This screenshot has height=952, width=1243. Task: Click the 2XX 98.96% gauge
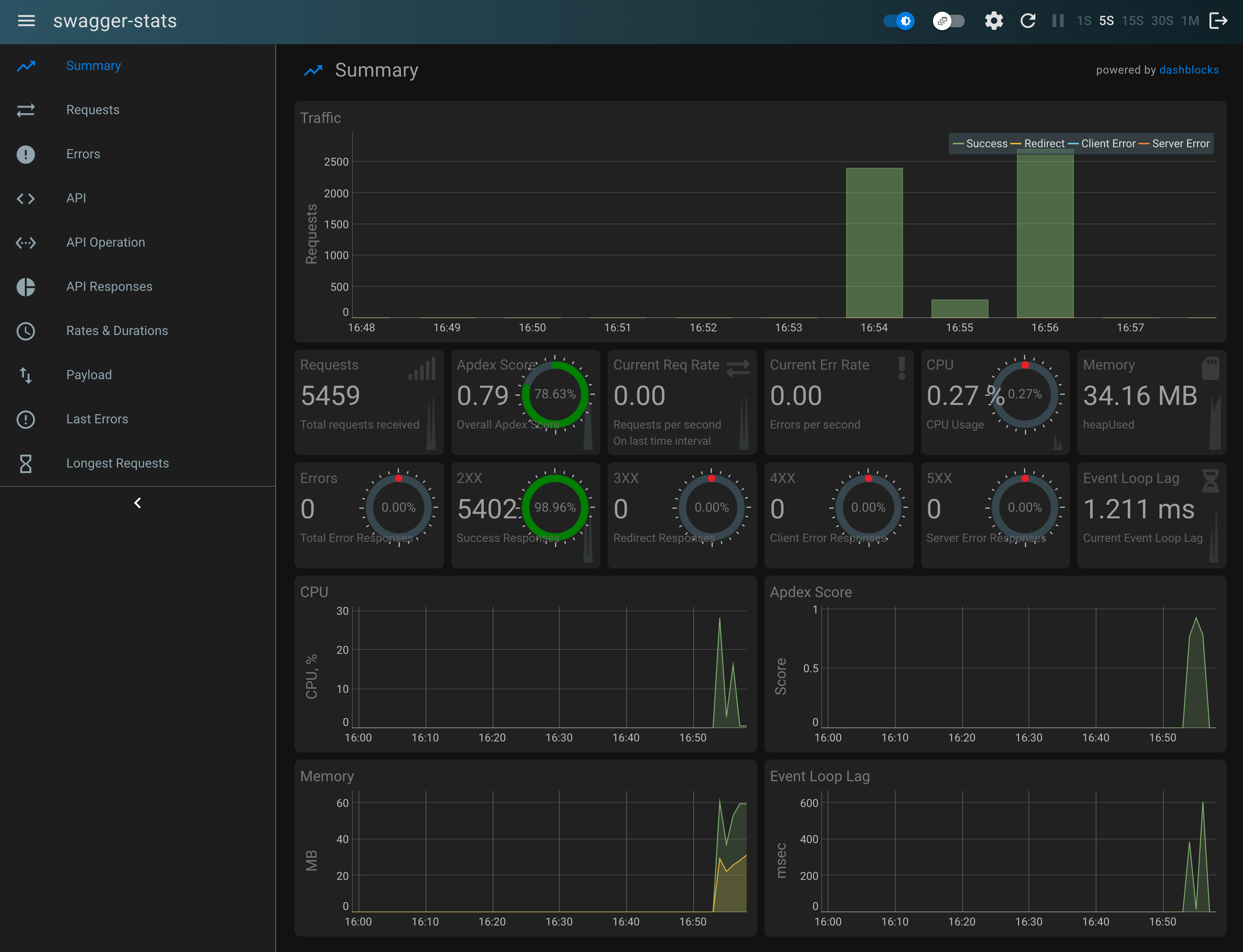click(556, 508)
